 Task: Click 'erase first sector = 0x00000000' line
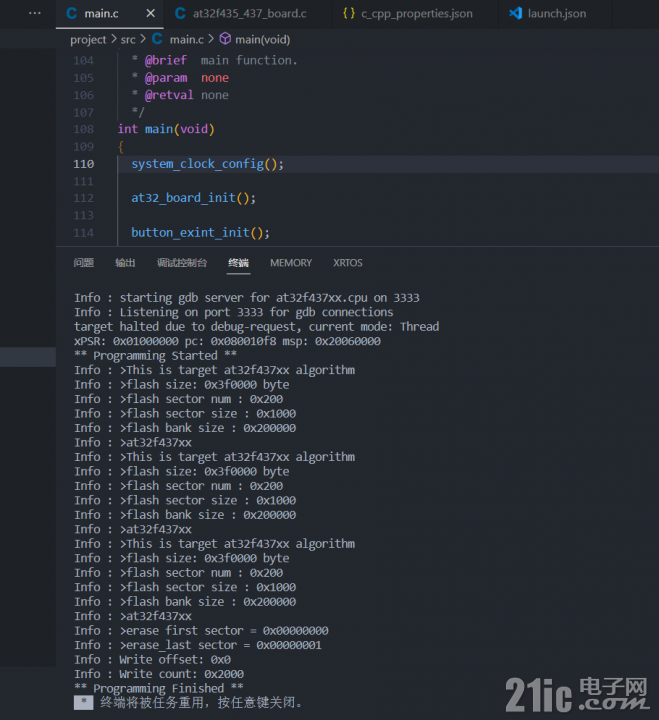coord(201,631)
